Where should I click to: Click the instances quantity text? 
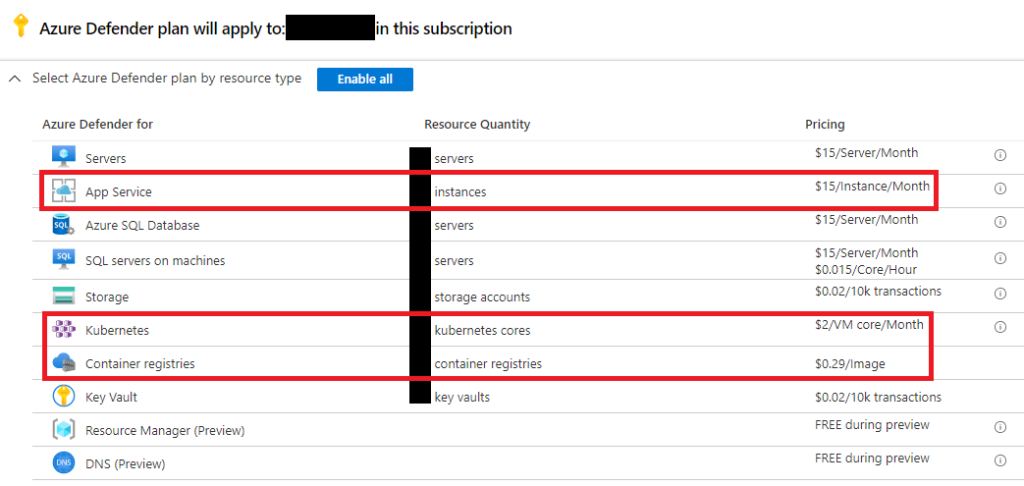point(460,192)
